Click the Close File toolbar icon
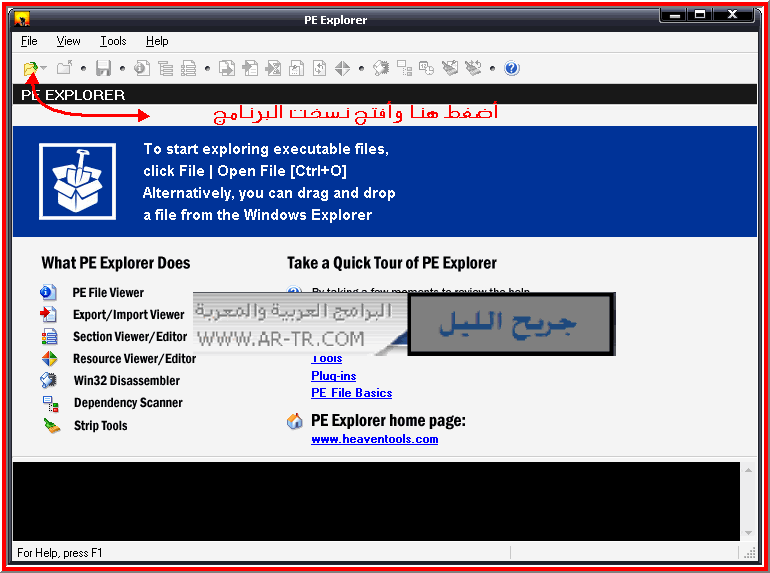 tap(64, 68)
